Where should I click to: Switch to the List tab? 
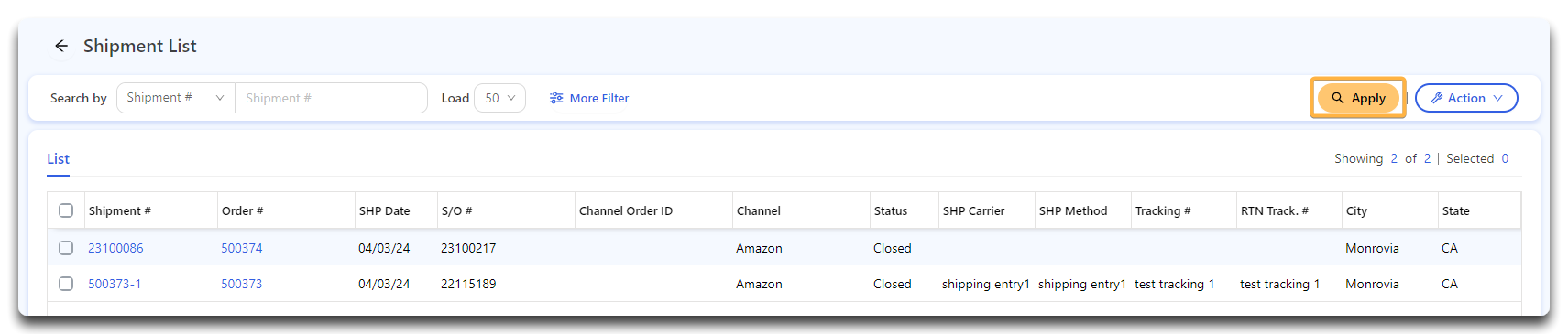pos(58,158)
